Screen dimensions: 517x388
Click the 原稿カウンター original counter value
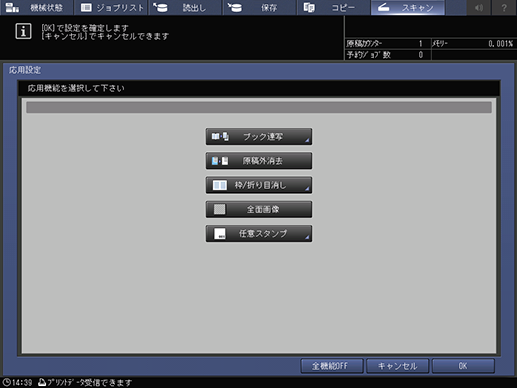pos(421,44)
